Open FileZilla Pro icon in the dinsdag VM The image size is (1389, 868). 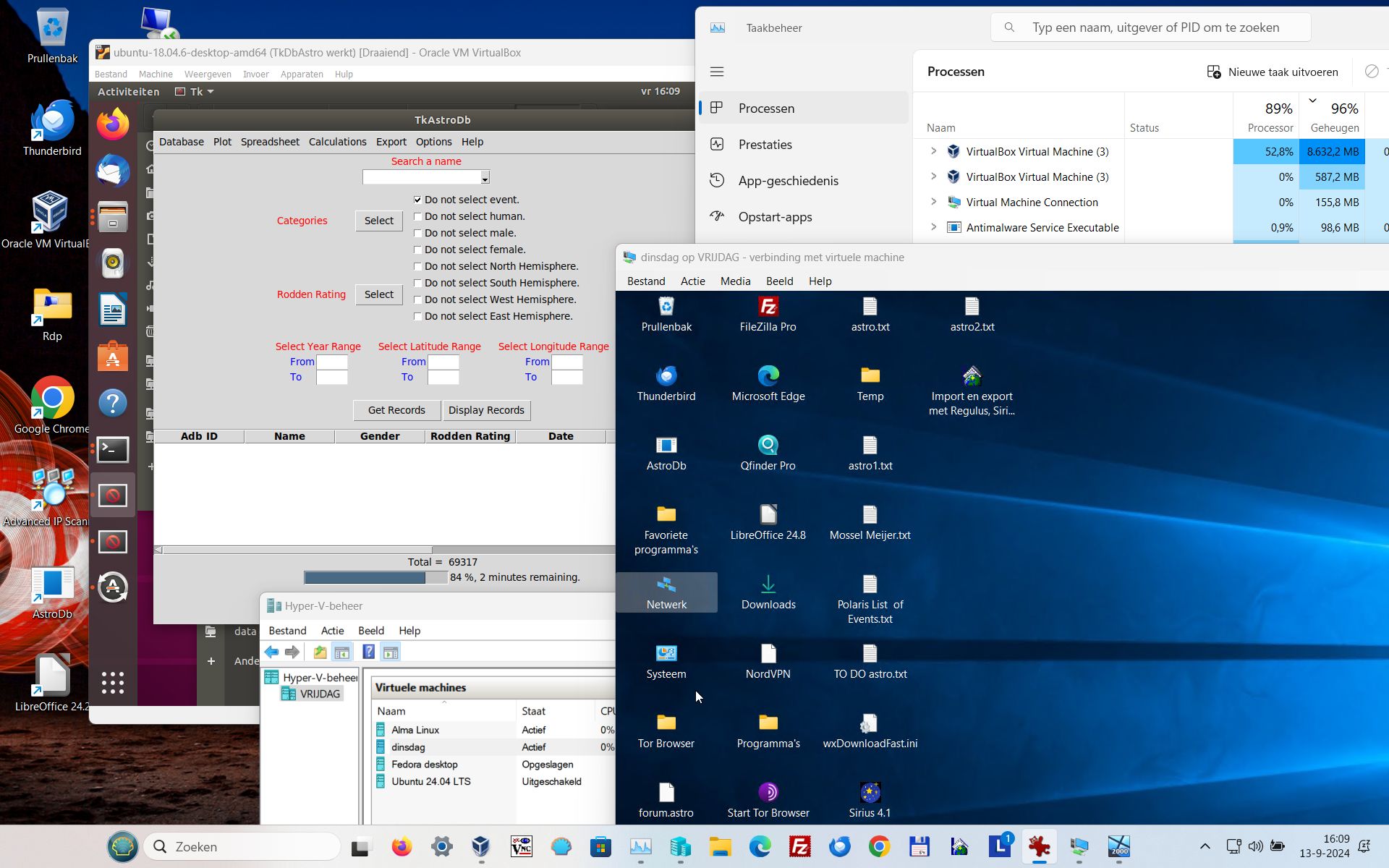pos(768,314)
